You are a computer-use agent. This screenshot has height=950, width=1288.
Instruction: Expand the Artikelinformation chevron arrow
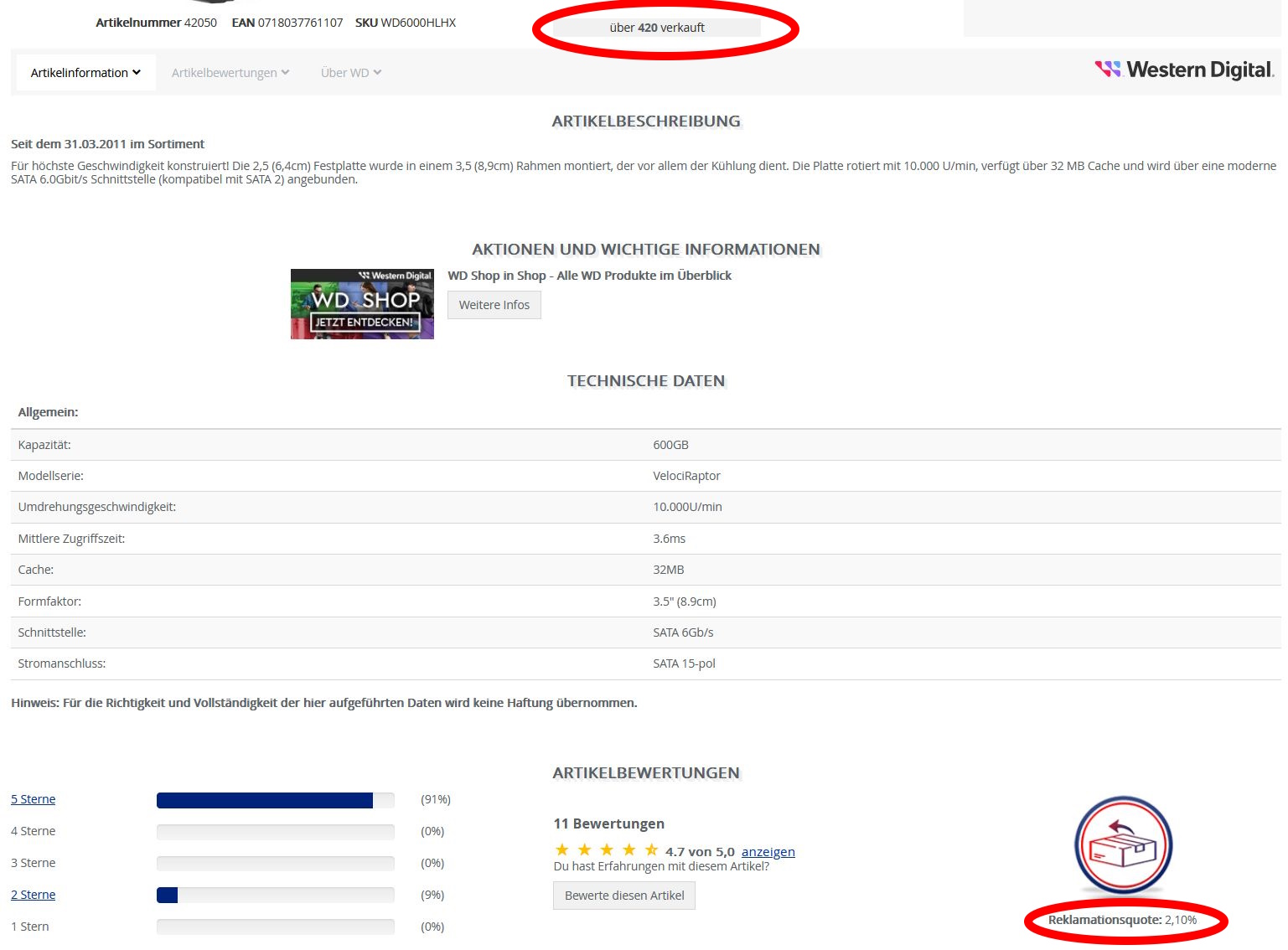[x=137, y=72]
